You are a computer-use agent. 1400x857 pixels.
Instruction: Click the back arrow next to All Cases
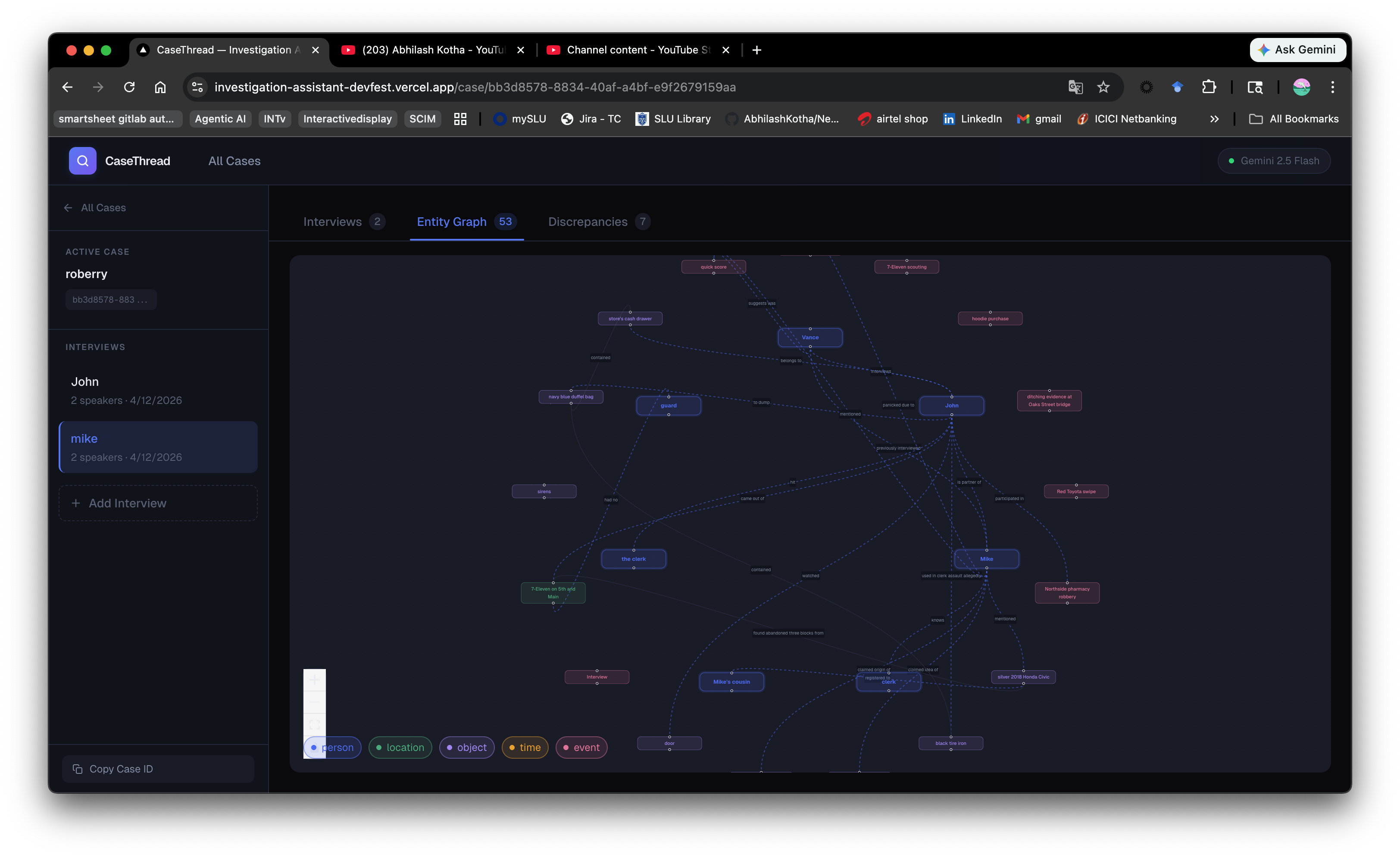[x=68, y=208]
